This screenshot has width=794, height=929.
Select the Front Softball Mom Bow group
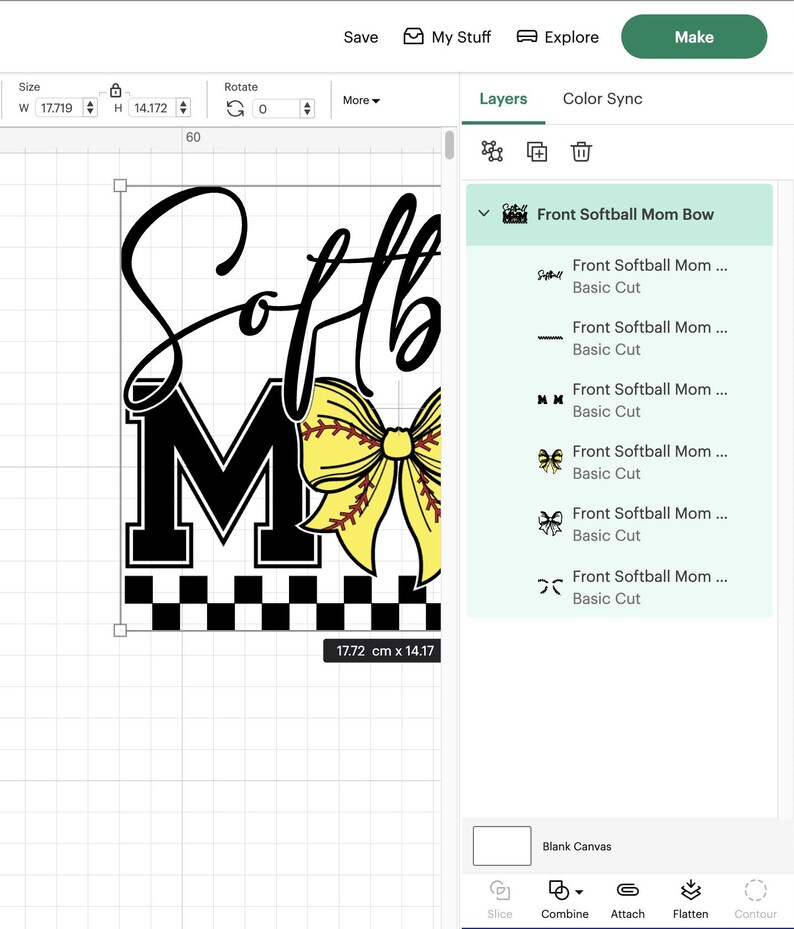point(619,214)
